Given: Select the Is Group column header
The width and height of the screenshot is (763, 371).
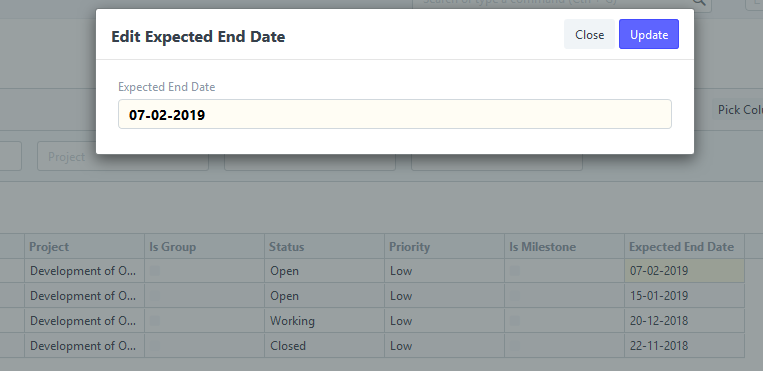Looking at the screenshot, I should click(204, 247).
